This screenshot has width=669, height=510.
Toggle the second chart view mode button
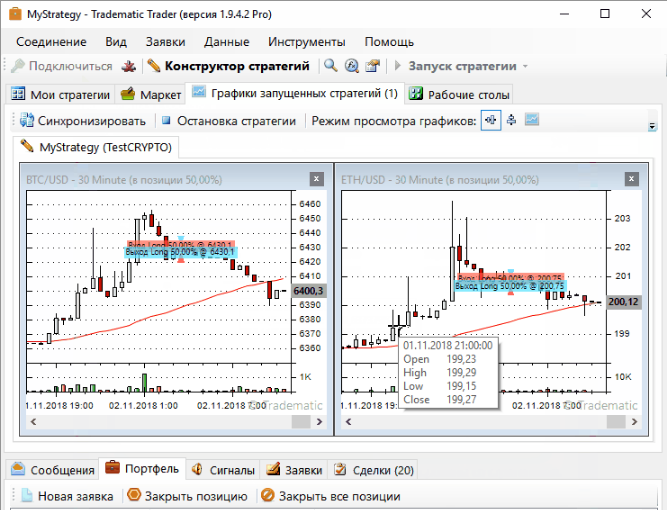[511, 120]
